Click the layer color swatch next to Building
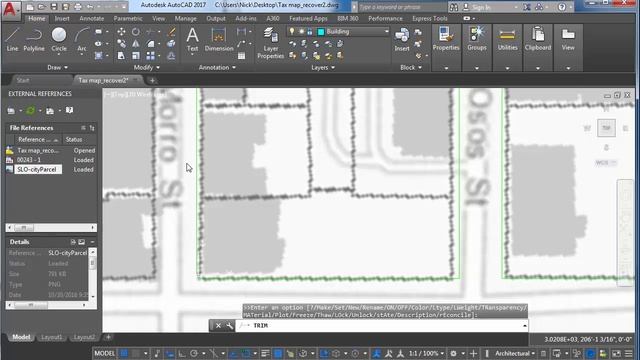 pos(321,31)
